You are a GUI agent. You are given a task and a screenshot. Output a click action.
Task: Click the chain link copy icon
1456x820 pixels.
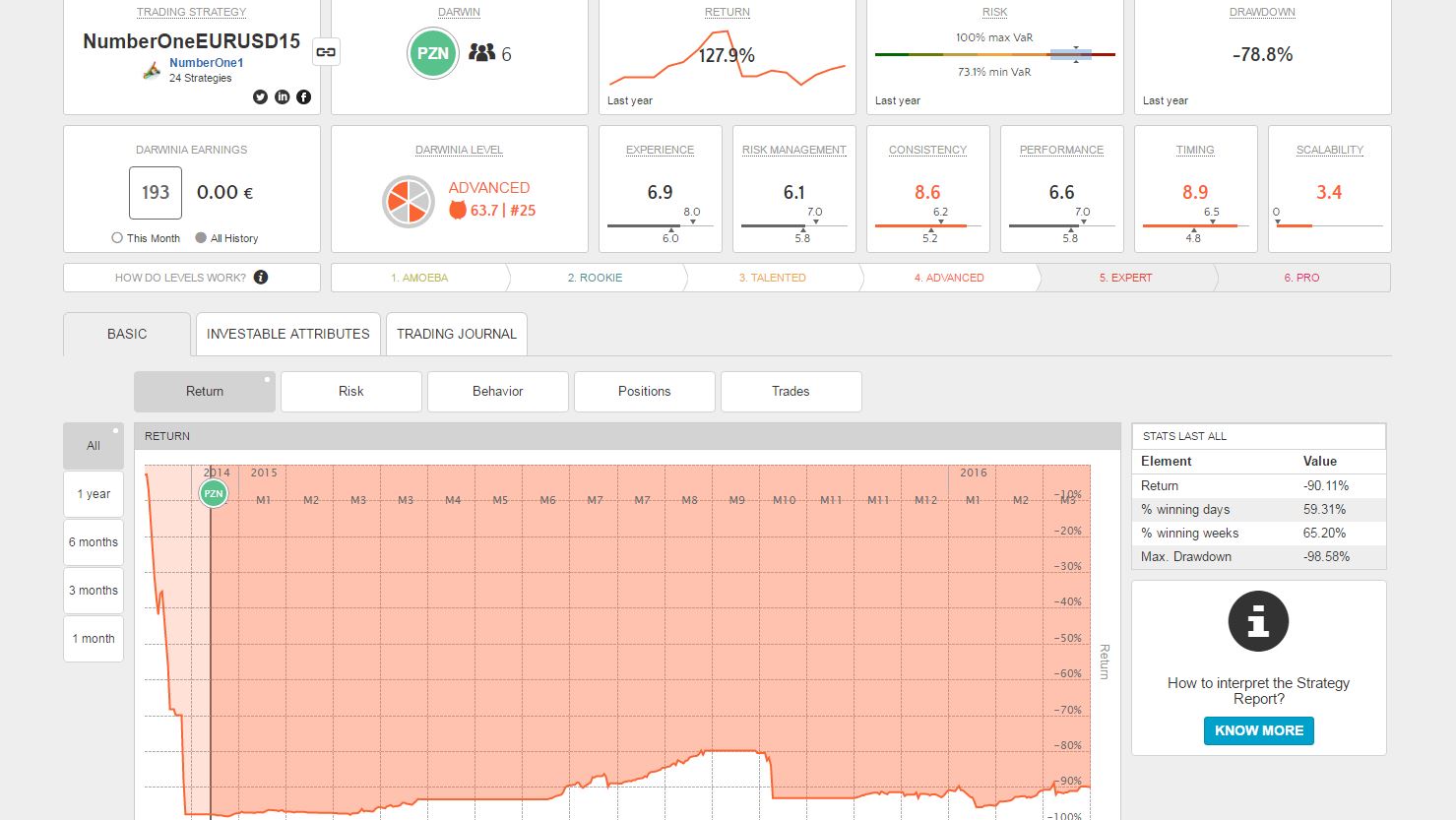pos(326,52)
